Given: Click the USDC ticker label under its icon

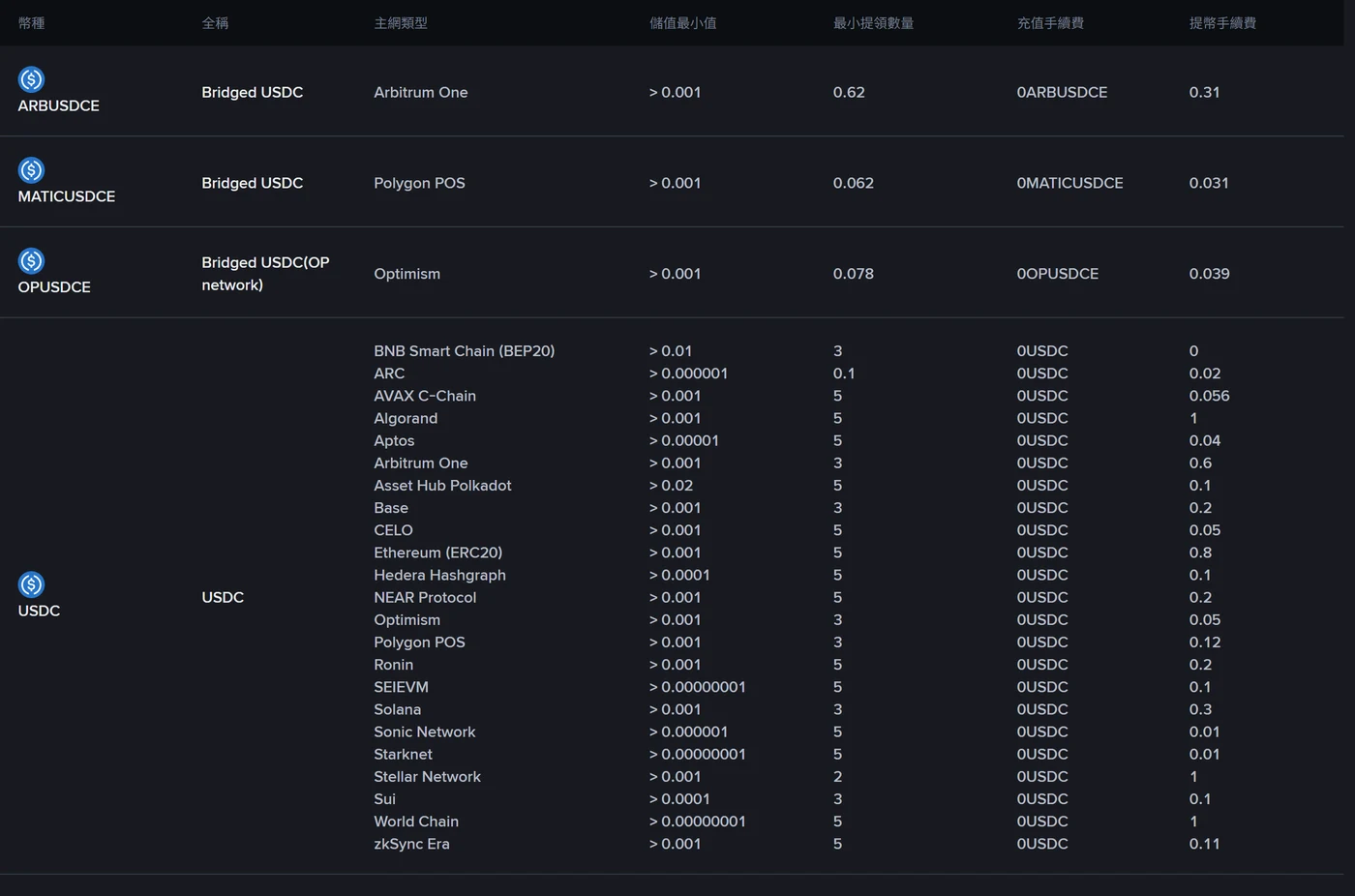Looking at the screenshot, I should click(39, 611).
